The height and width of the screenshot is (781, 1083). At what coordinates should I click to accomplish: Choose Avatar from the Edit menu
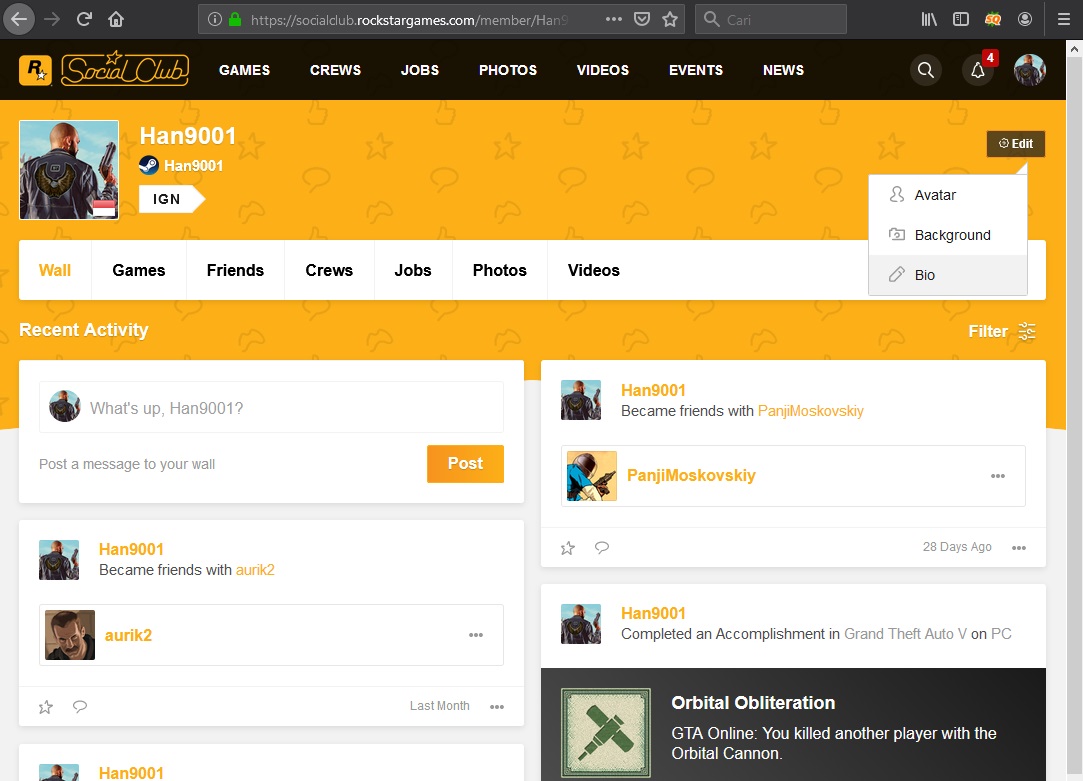coord(948,195)
